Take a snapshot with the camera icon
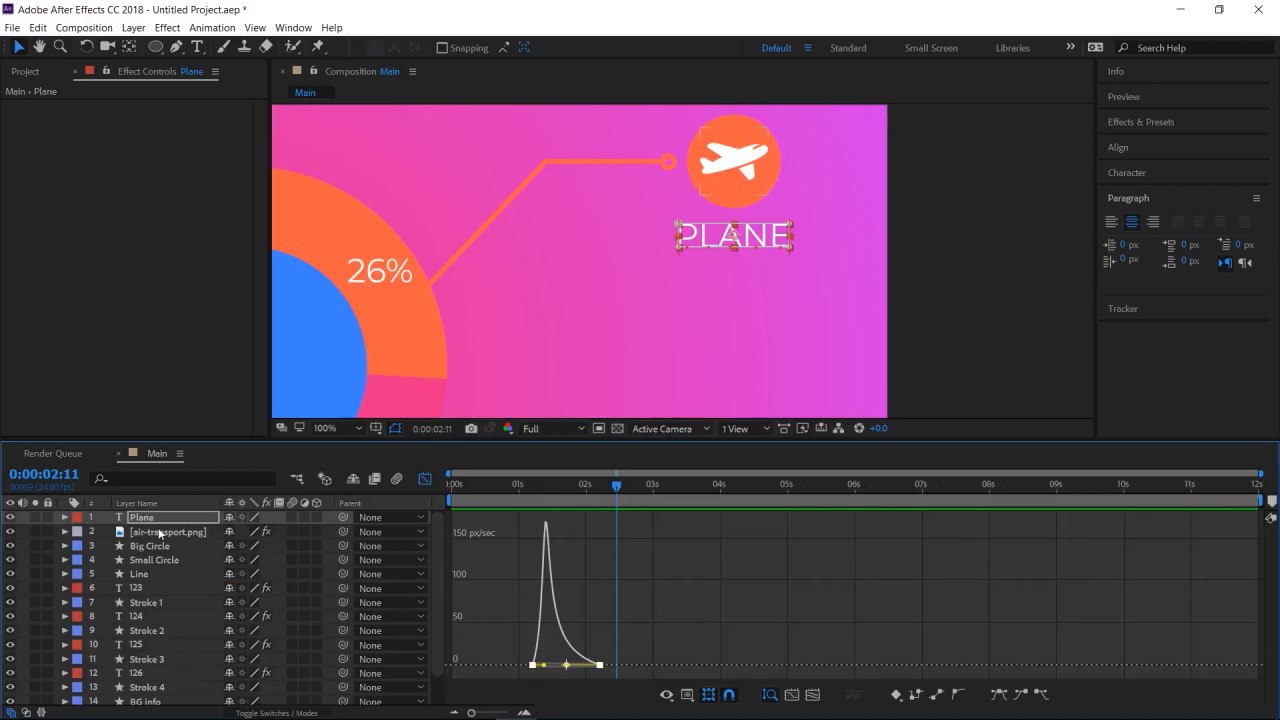1280x720 pixels. pyautogui.click(x=471, y=429)
